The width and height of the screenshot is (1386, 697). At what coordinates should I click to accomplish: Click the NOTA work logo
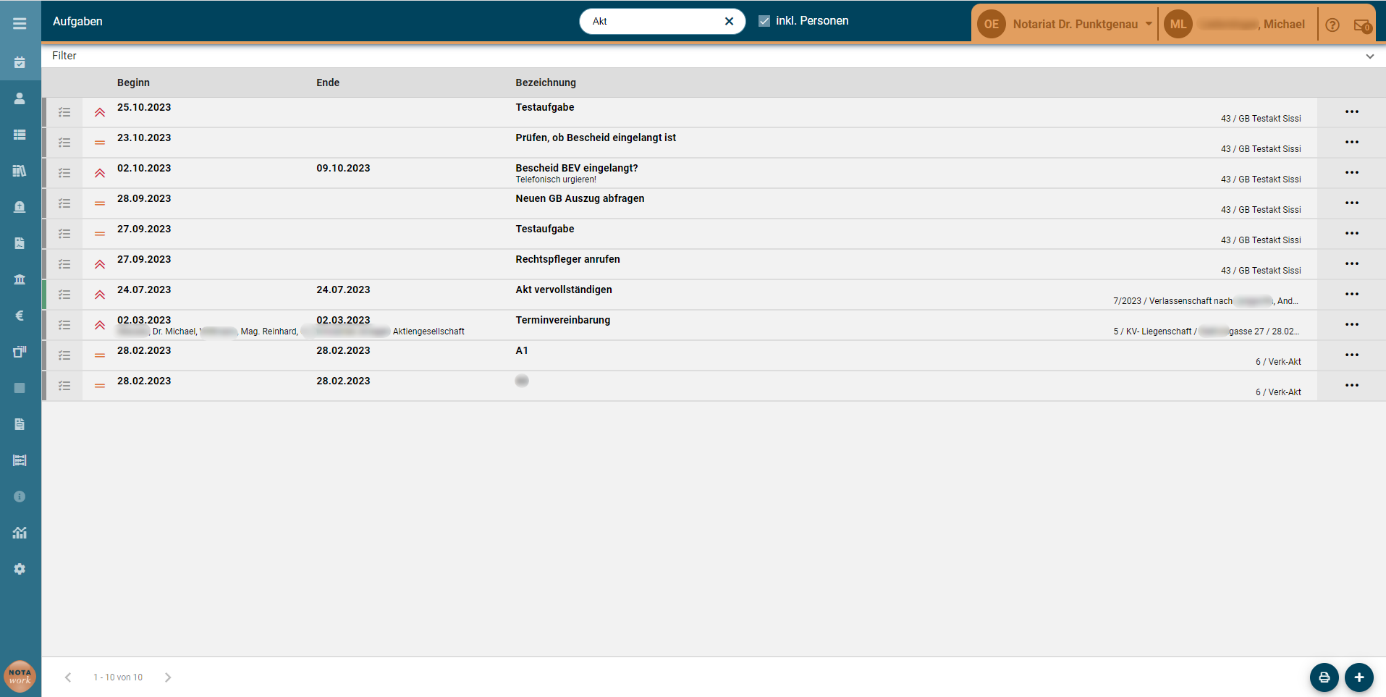pyautogui.click(x=19, y=676)
